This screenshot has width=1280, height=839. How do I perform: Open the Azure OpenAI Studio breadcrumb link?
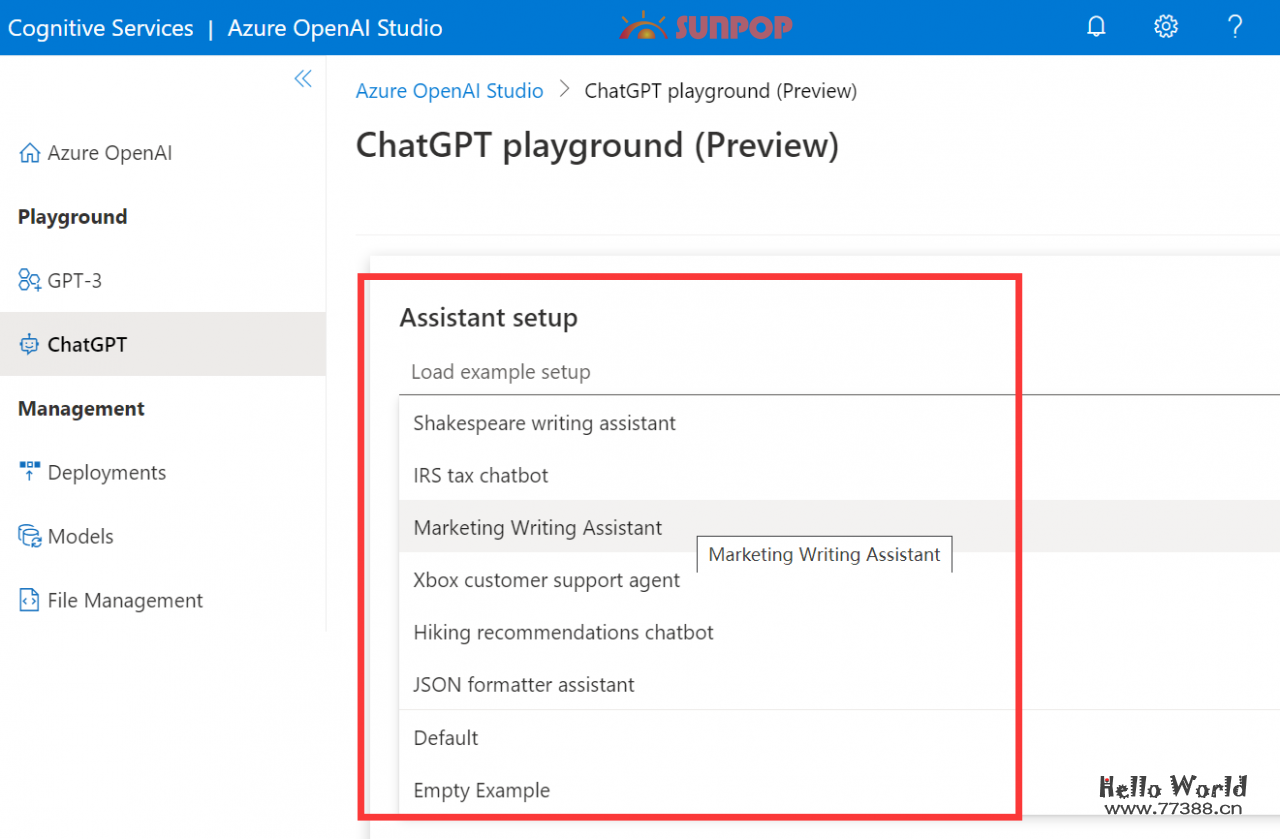pyautogui.click(x=449, y=90)
